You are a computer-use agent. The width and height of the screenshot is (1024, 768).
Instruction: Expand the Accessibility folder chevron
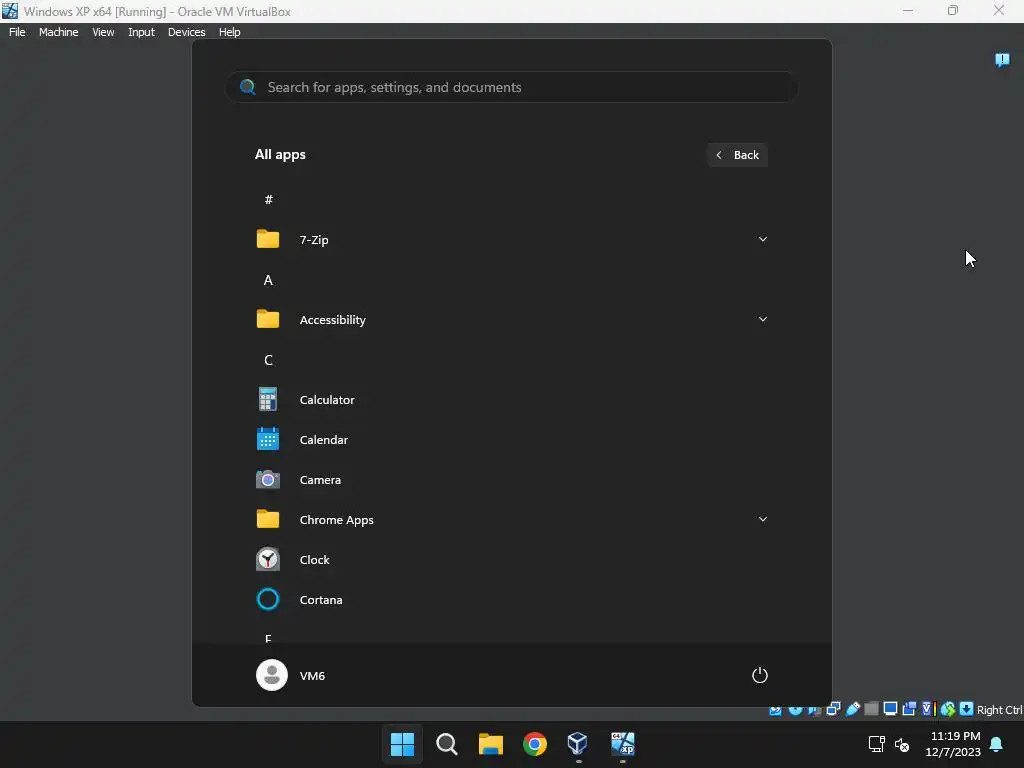point(763,319)
